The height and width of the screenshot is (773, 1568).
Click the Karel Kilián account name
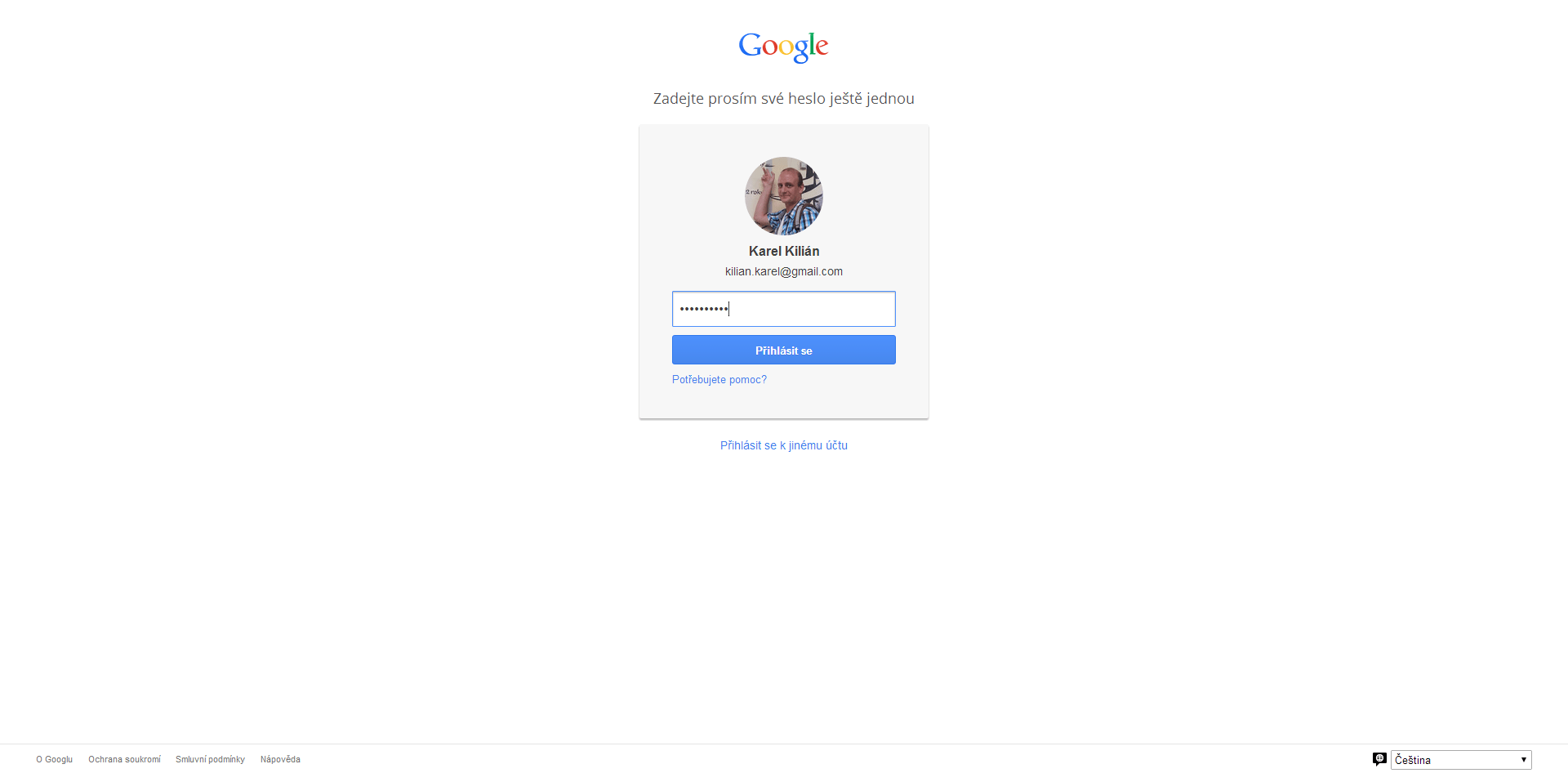point(784,251)
